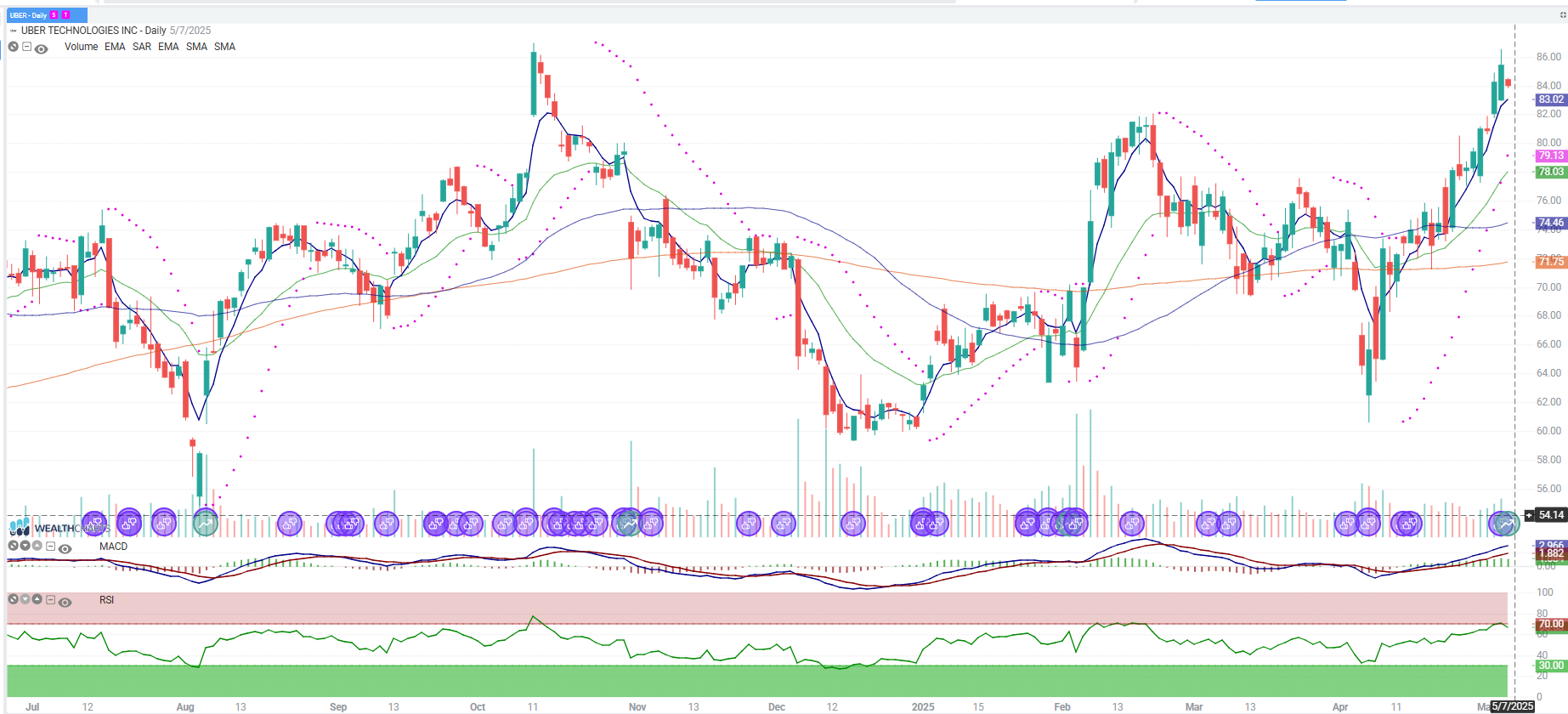Open the lone rating marker in late August

tap(290, 523)
